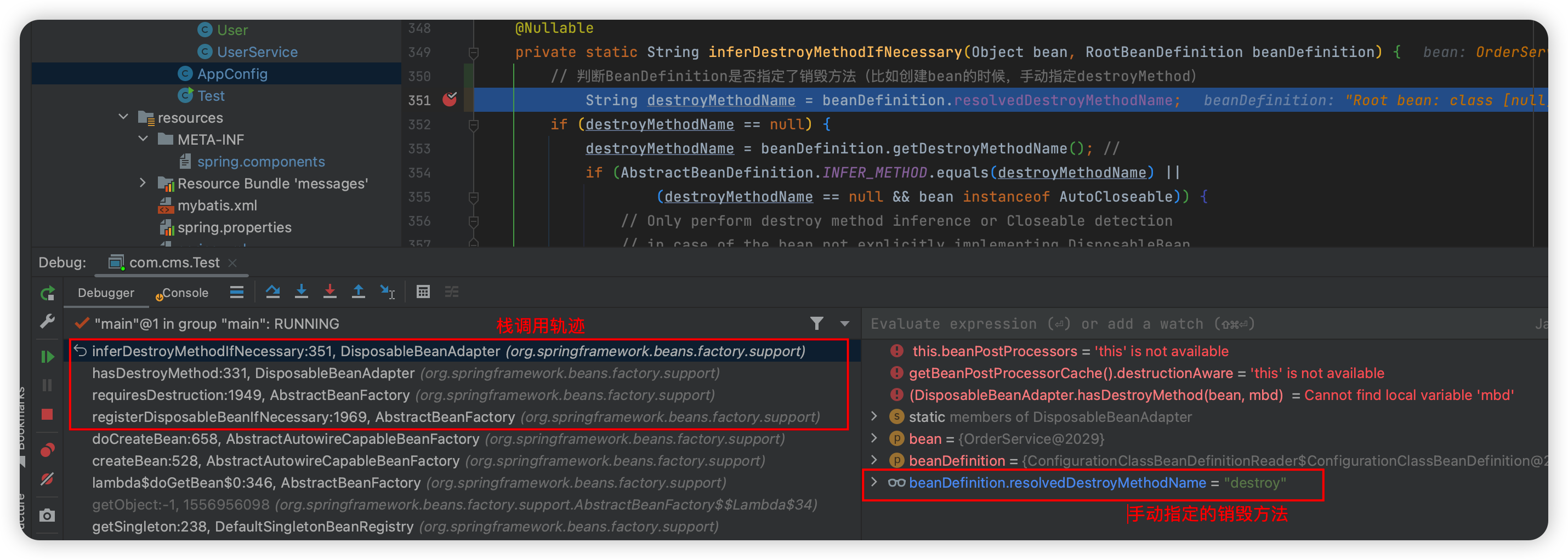
Task: Select registerDisposableBeanIfNecessary:1969 frame
Action: coord(463,416)
